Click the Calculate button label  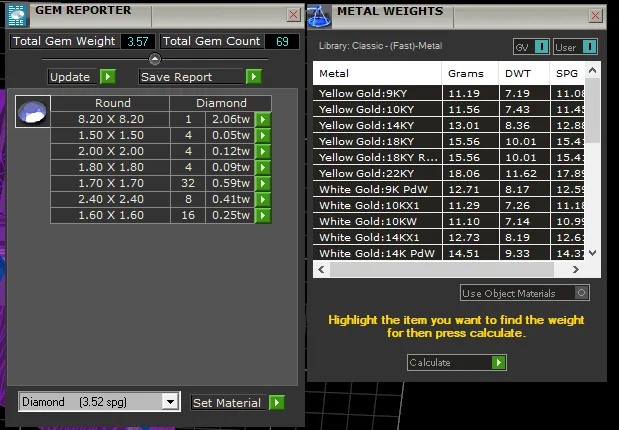click(430, 362)
